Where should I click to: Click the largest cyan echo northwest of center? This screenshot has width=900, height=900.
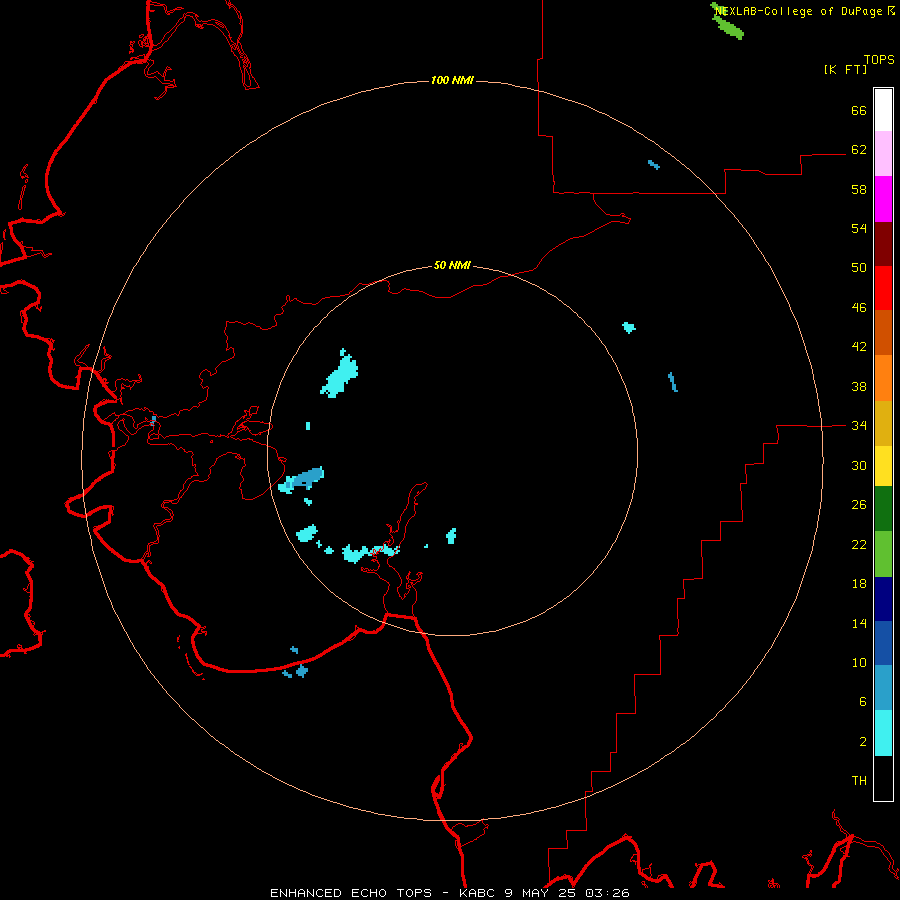[340, 374]
